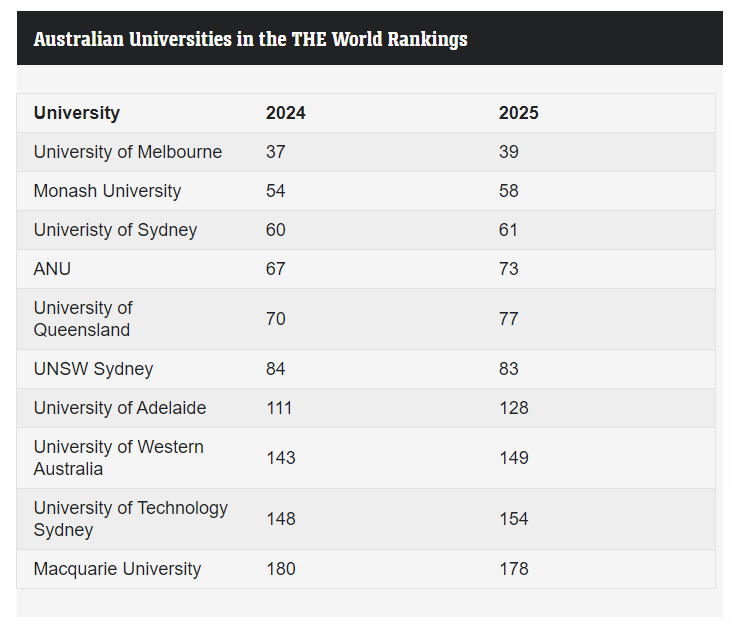Select the 'University of Western Australia' cell
731x637 pixels.
point(118,458)
